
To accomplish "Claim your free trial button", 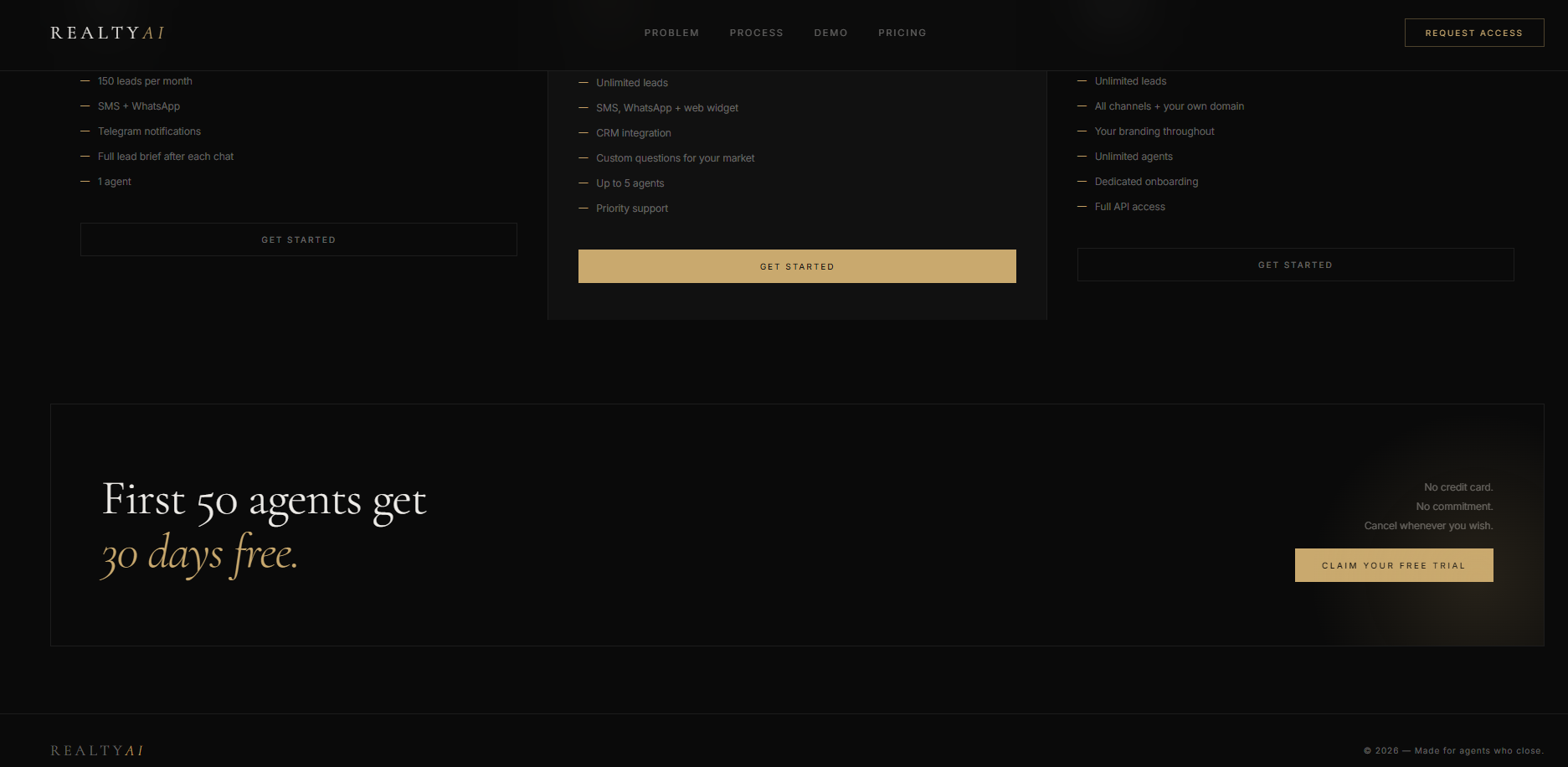I will click(x=1394, y=565).
